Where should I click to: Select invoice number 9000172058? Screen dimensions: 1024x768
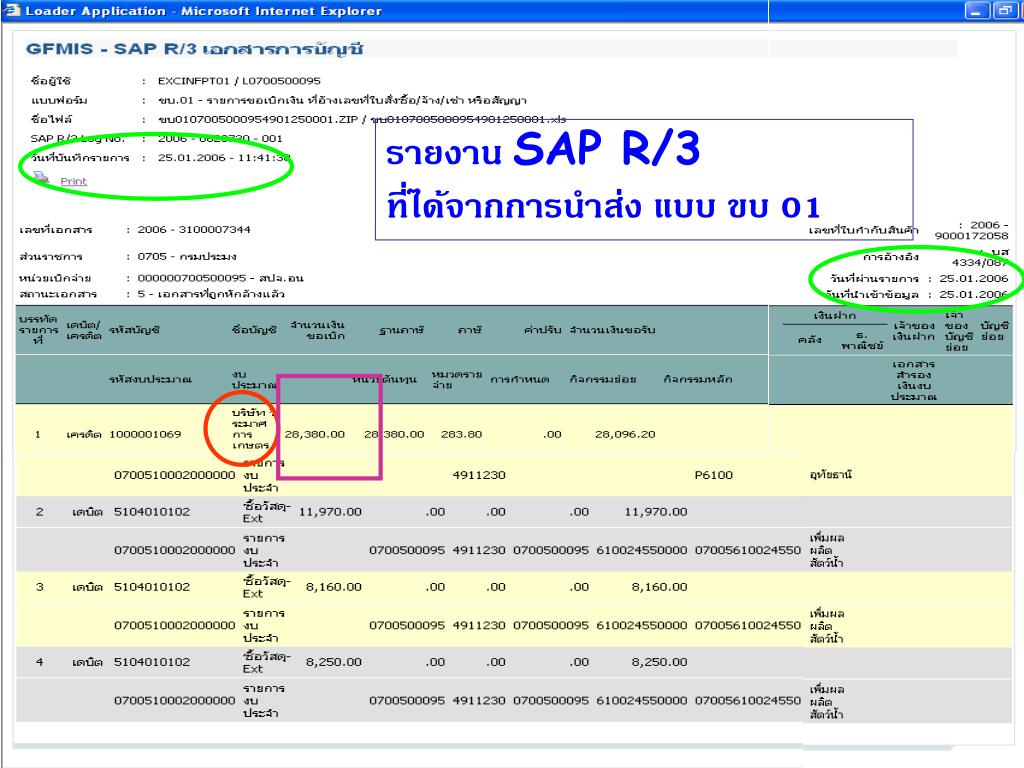[971, 236]
